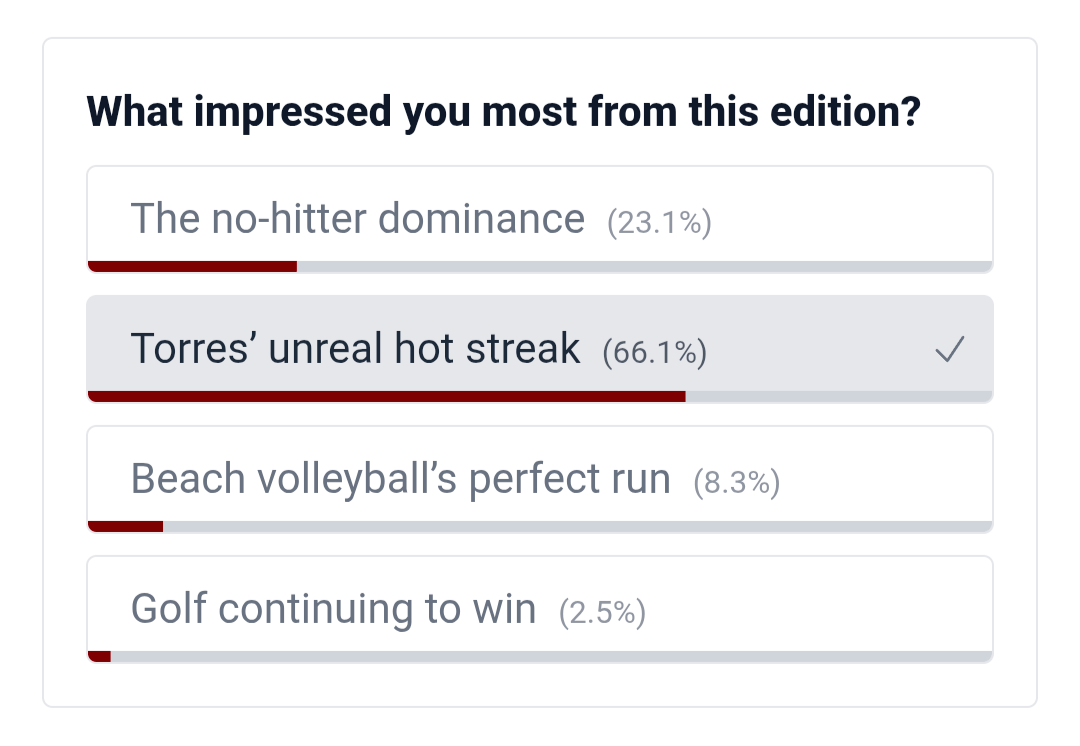This screenshot has width=1080, height=746.
Task: Click the poll question heading
Action: 503,112
